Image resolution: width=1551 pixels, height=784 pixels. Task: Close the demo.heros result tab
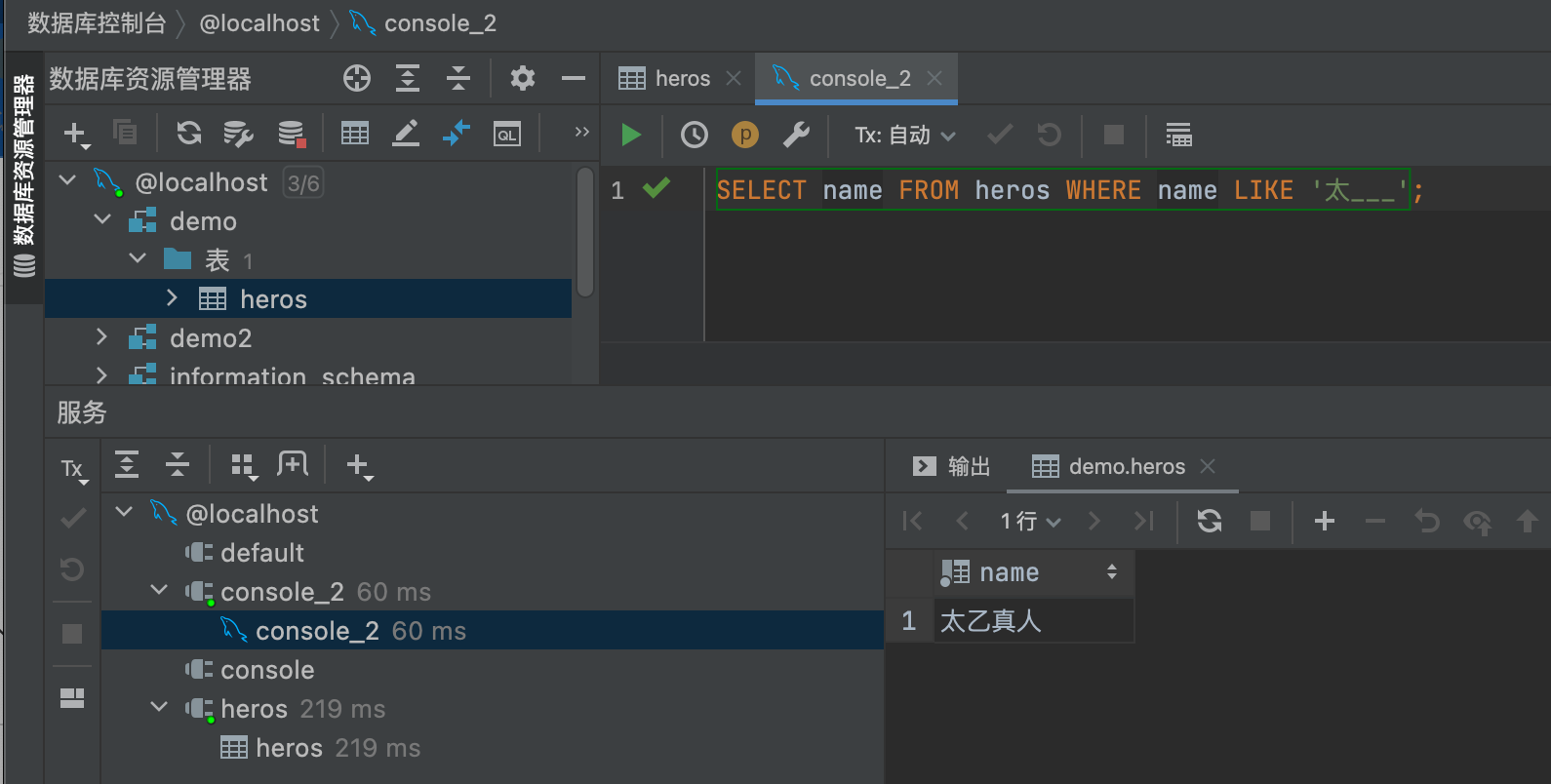pos(1208,466)
